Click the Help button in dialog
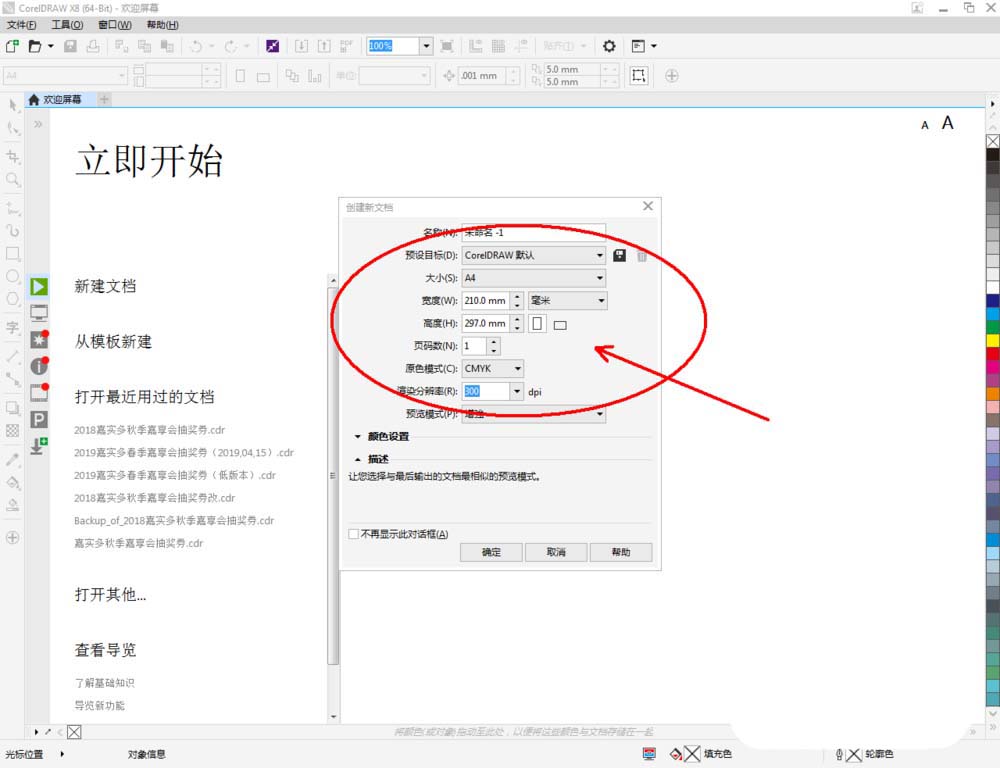Viewport: 1000px width, 768px height. (621, 552)
